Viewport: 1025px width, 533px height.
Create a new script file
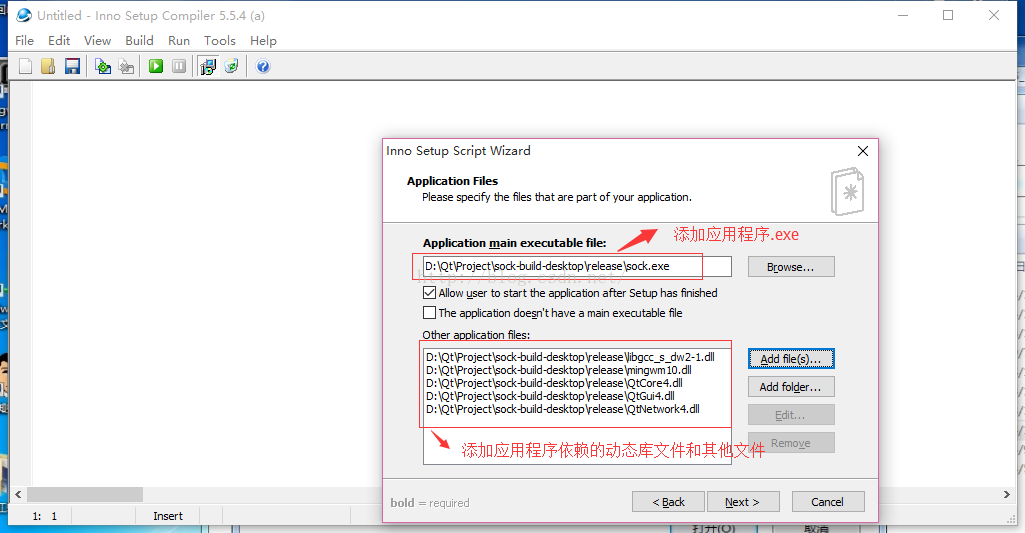point(25,66)
